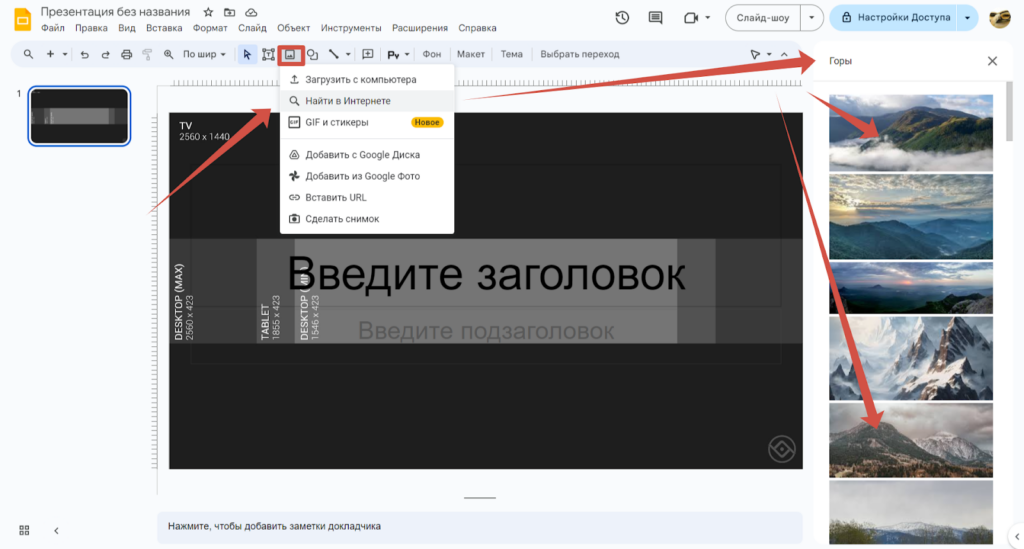Select slide 1 thumbnail in filmstrip
This screenshot has width=1024, height=549.
[79, 116]
